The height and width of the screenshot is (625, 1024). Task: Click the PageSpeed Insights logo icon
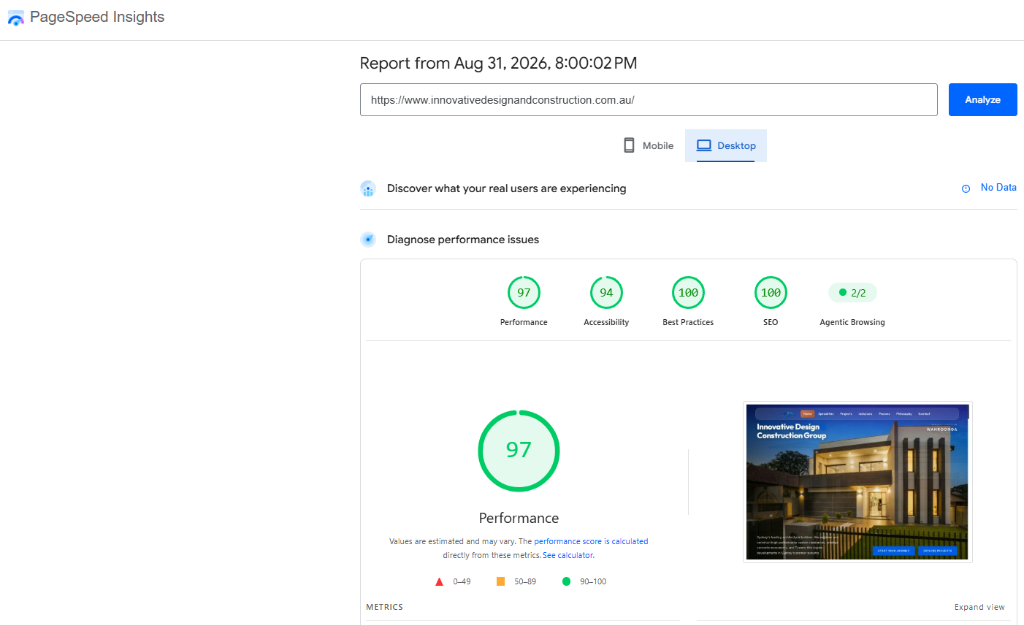click(x=16, y=18)
